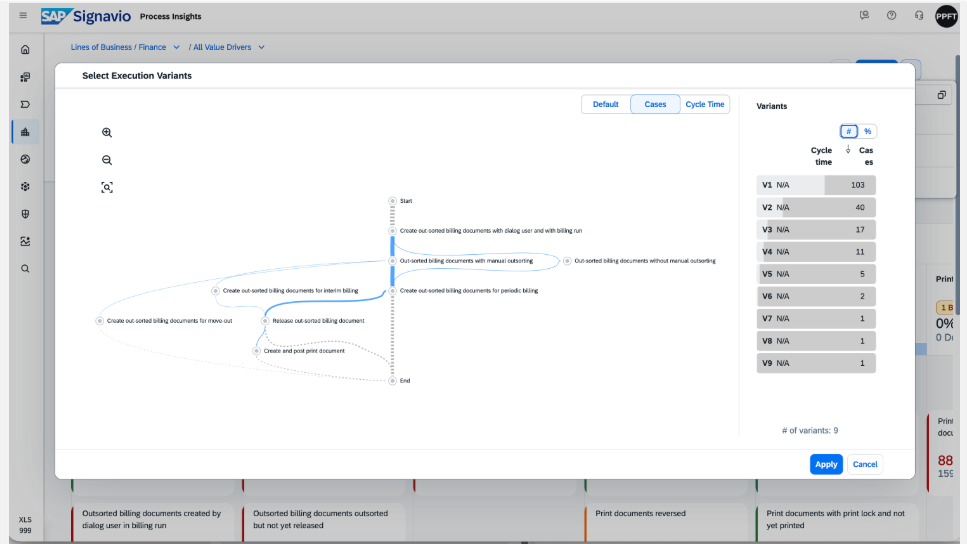Switch to the Cycle Time view tab

(x=705, y=104)
